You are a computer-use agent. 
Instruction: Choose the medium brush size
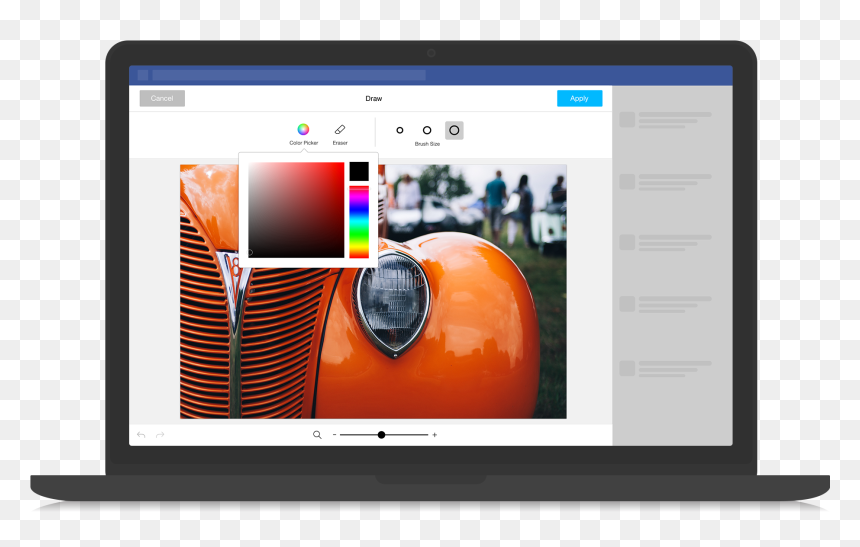pyautogui.click(x=427, y=130)
